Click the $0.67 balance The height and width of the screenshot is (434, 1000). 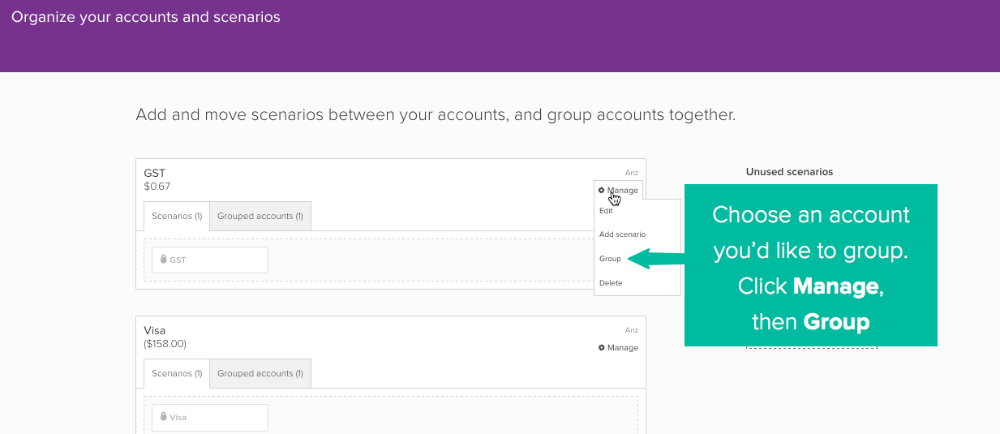(157, 187)
